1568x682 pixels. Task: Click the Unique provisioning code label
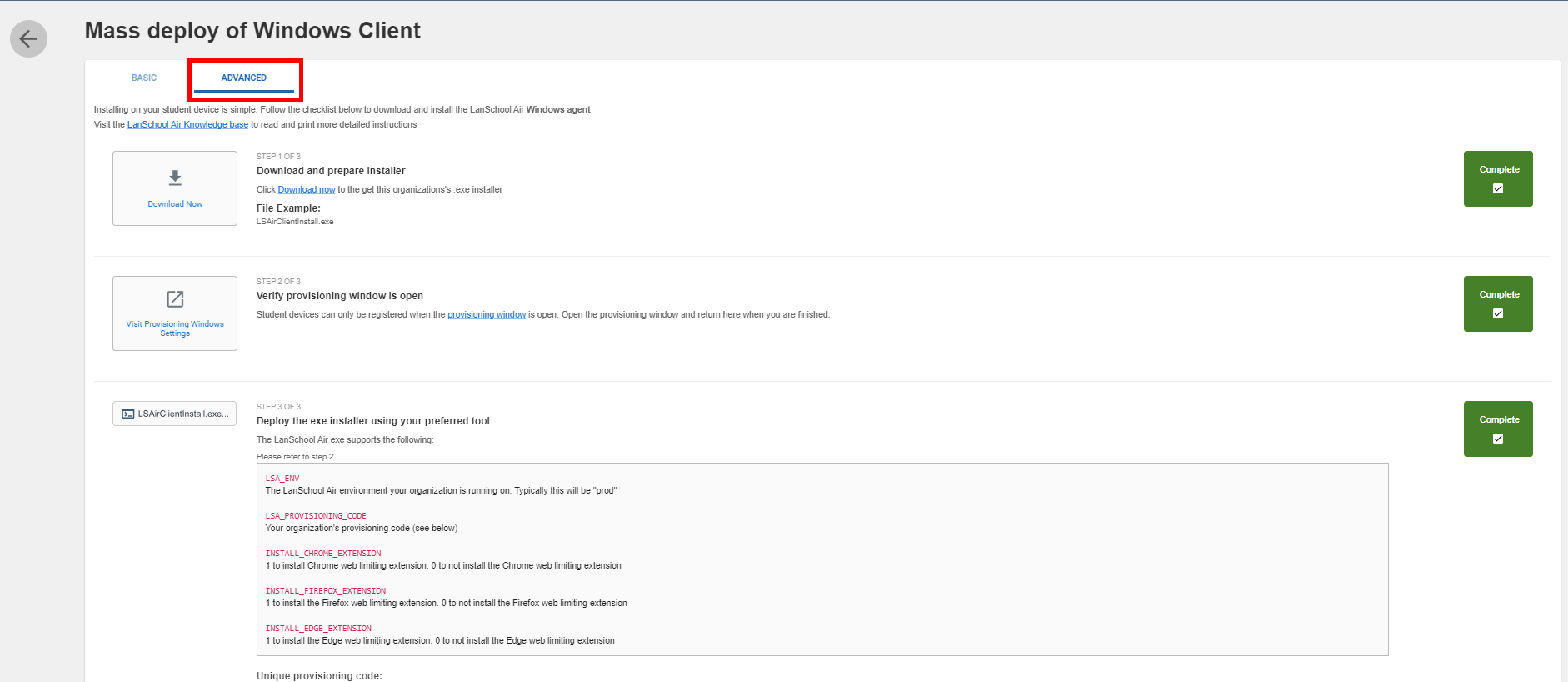(x=319, y=676)
